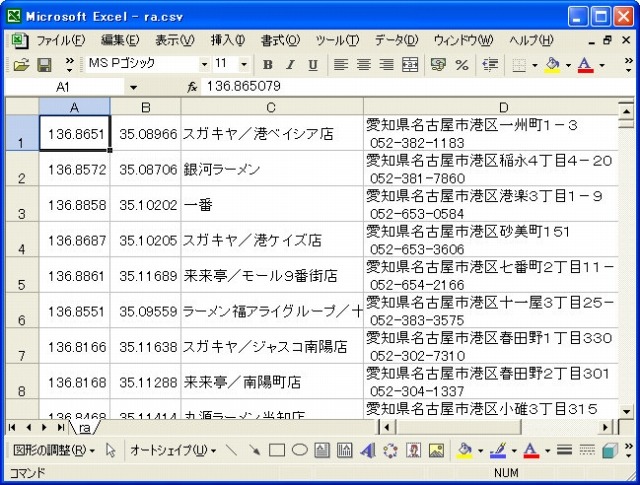Select the Rectangle drawing tool

click(x=277, y=450)
